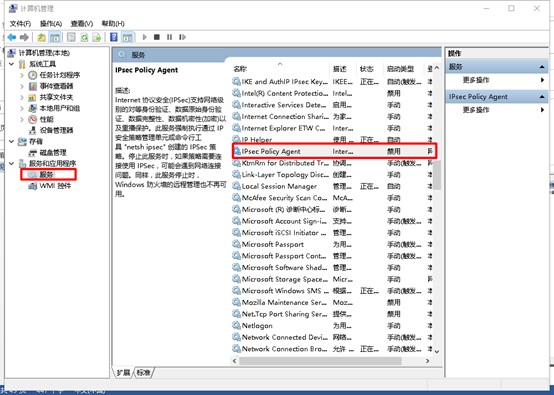This screenshot has height=395, width=554.
Task: Select 设备管理器 in the tree
Action: click(x=56, y=130)
